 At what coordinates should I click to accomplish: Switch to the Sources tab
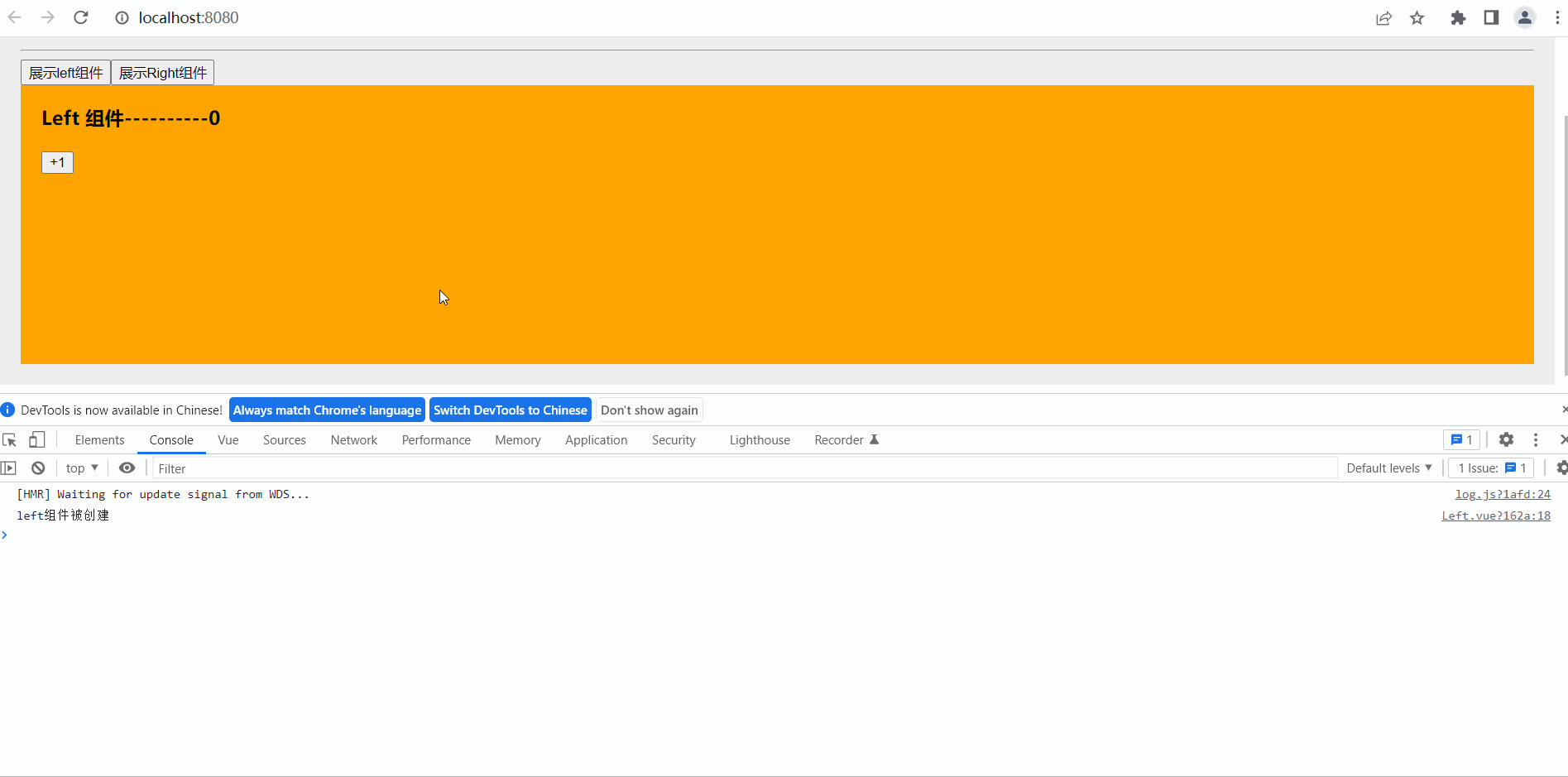click(285, 440)
